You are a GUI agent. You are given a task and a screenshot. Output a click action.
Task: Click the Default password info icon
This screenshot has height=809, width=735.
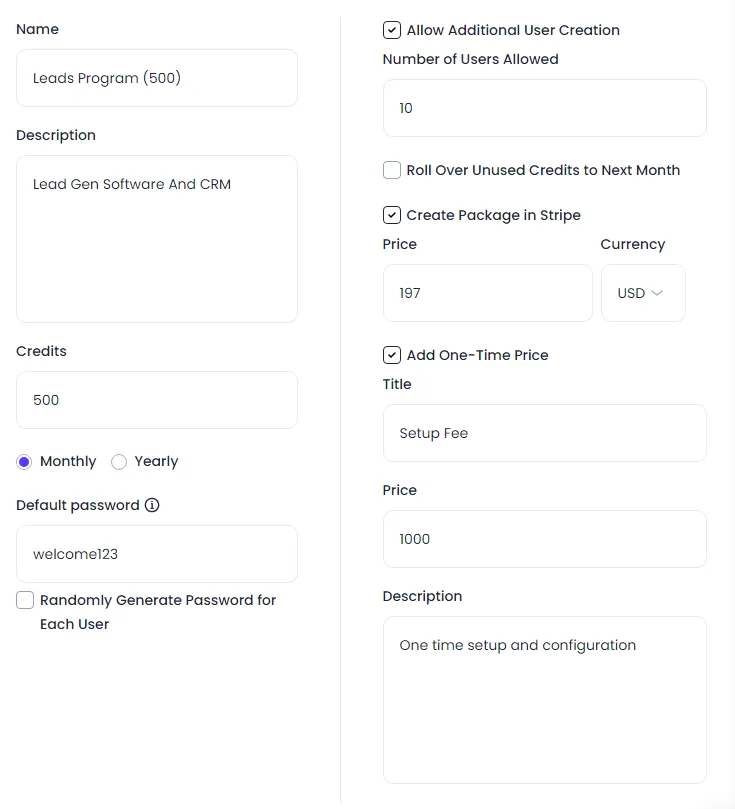click(152, 505)
